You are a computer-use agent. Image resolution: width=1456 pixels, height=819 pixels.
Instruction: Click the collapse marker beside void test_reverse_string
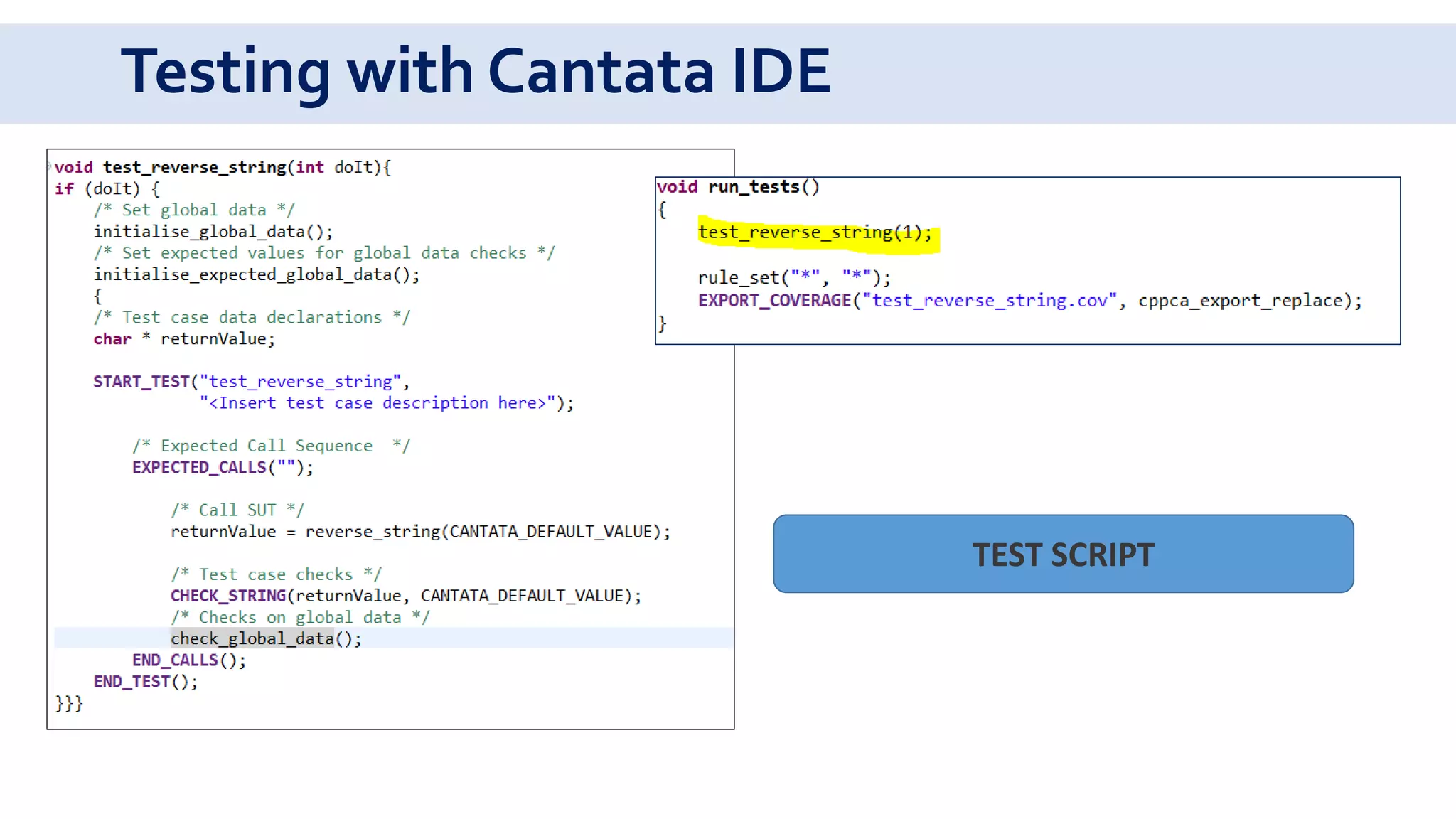(x=50, y=166)
